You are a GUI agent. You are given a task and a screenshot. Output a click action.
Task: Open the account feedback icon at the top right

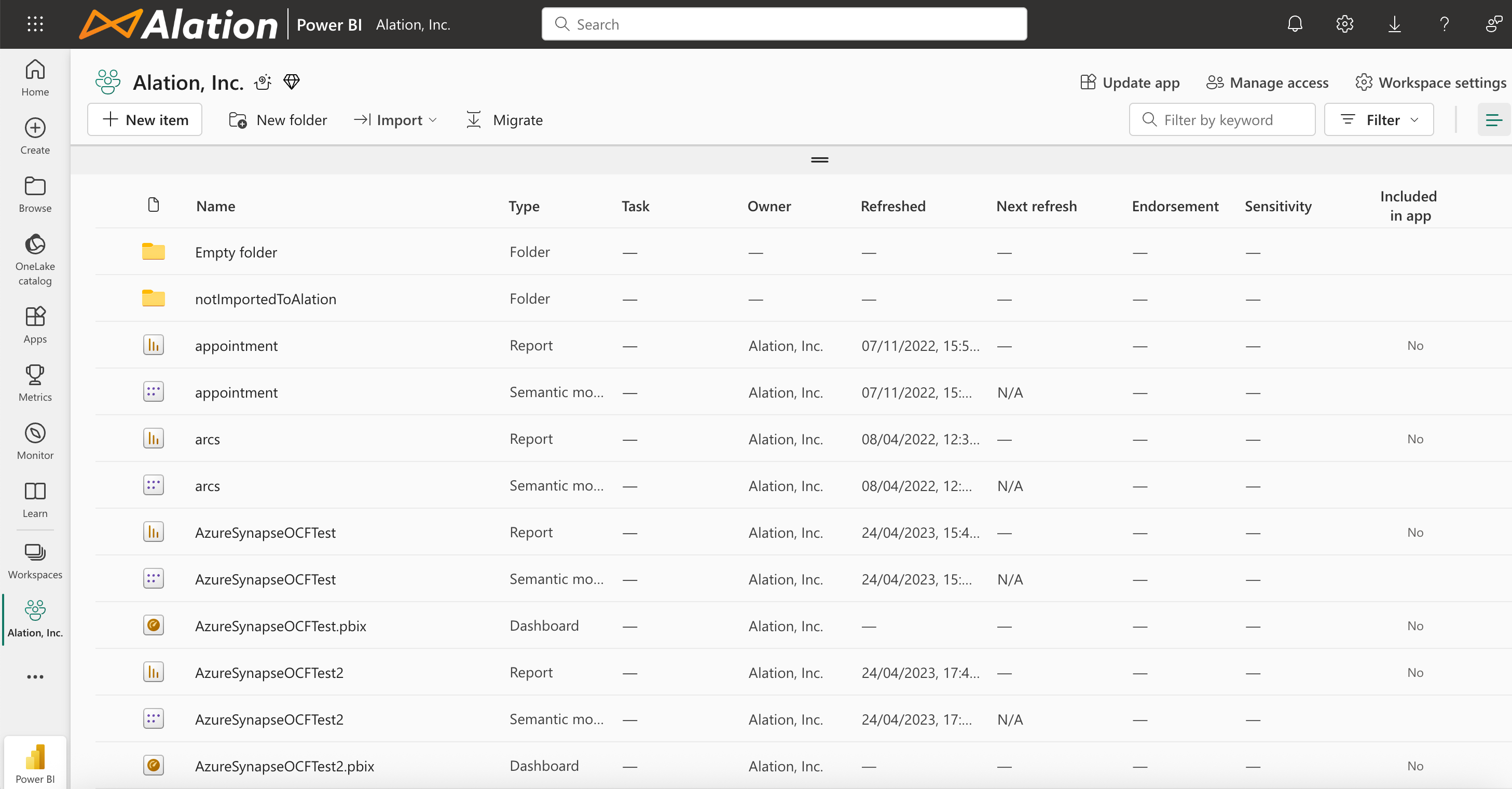click(x=1494, y=24)
